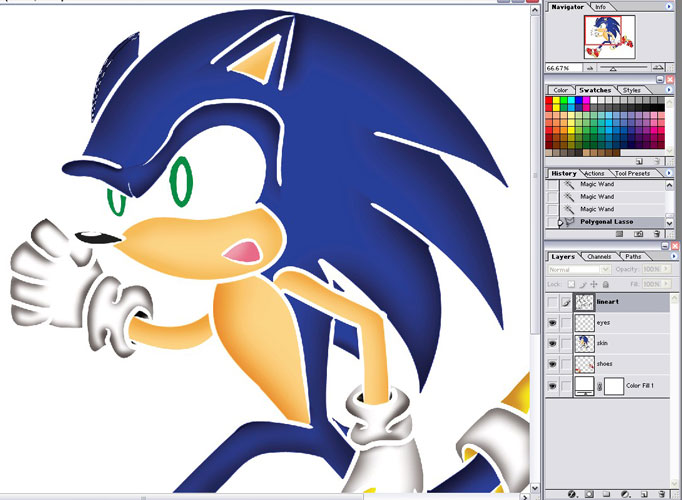Hide the shoes layer

[552, 364]
